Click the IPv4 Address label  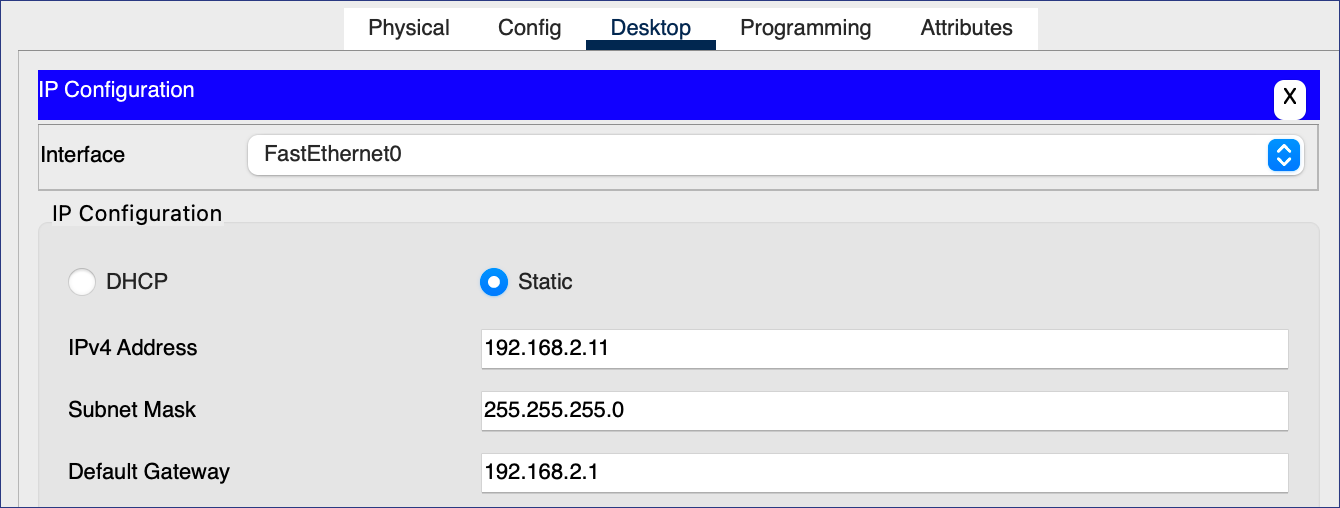pos(133,348)
